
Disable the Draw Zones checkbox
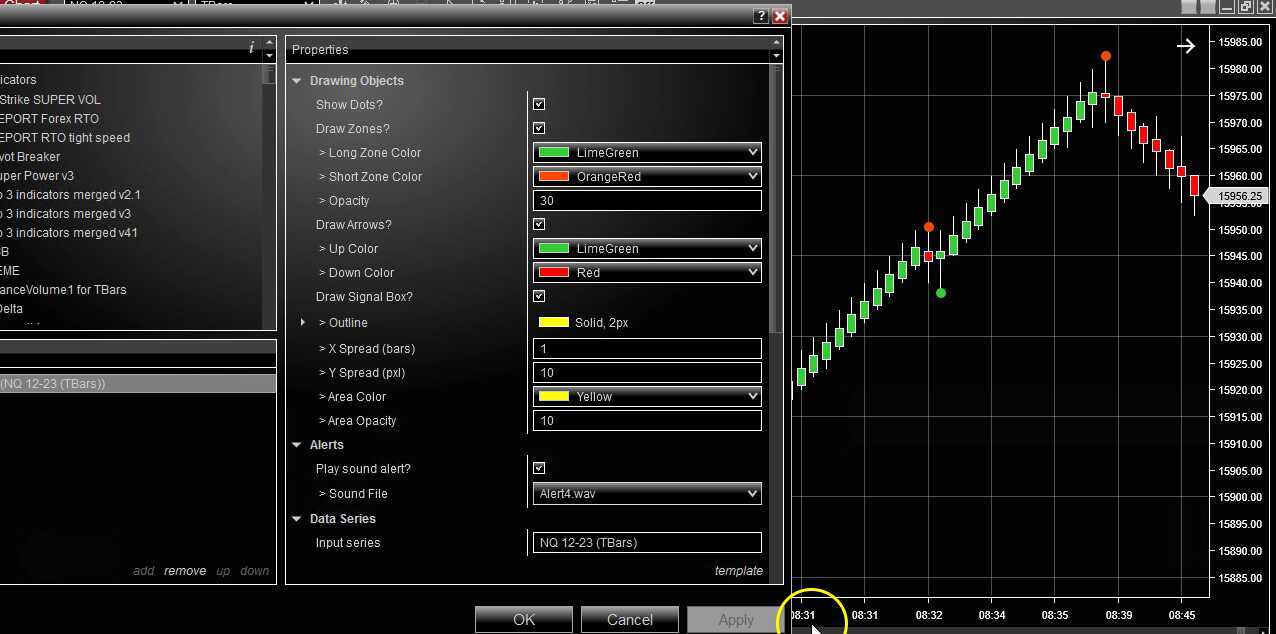(539, 129)
